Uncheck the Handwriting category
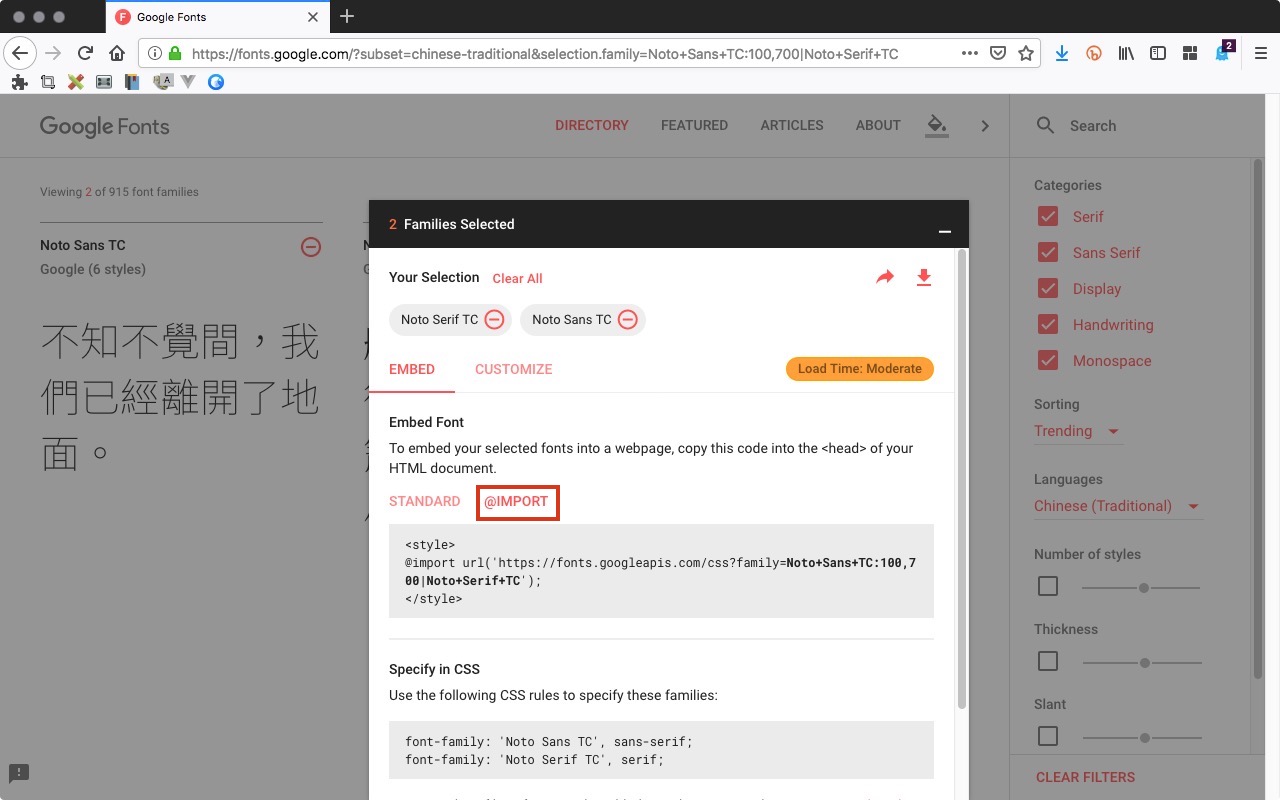The width and height of the screenshot is (1280, 800). click(x=1048, y=325)
